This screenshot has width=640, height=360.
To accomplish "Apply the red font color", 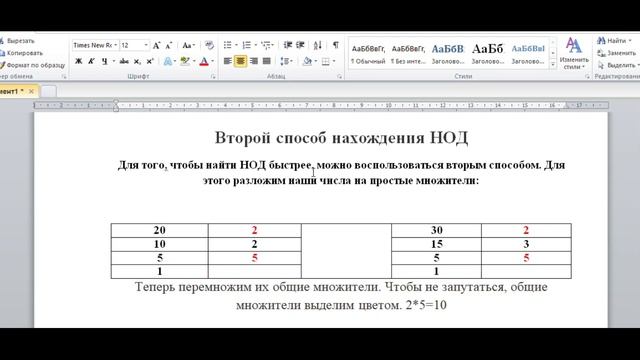I will [204, 61].
